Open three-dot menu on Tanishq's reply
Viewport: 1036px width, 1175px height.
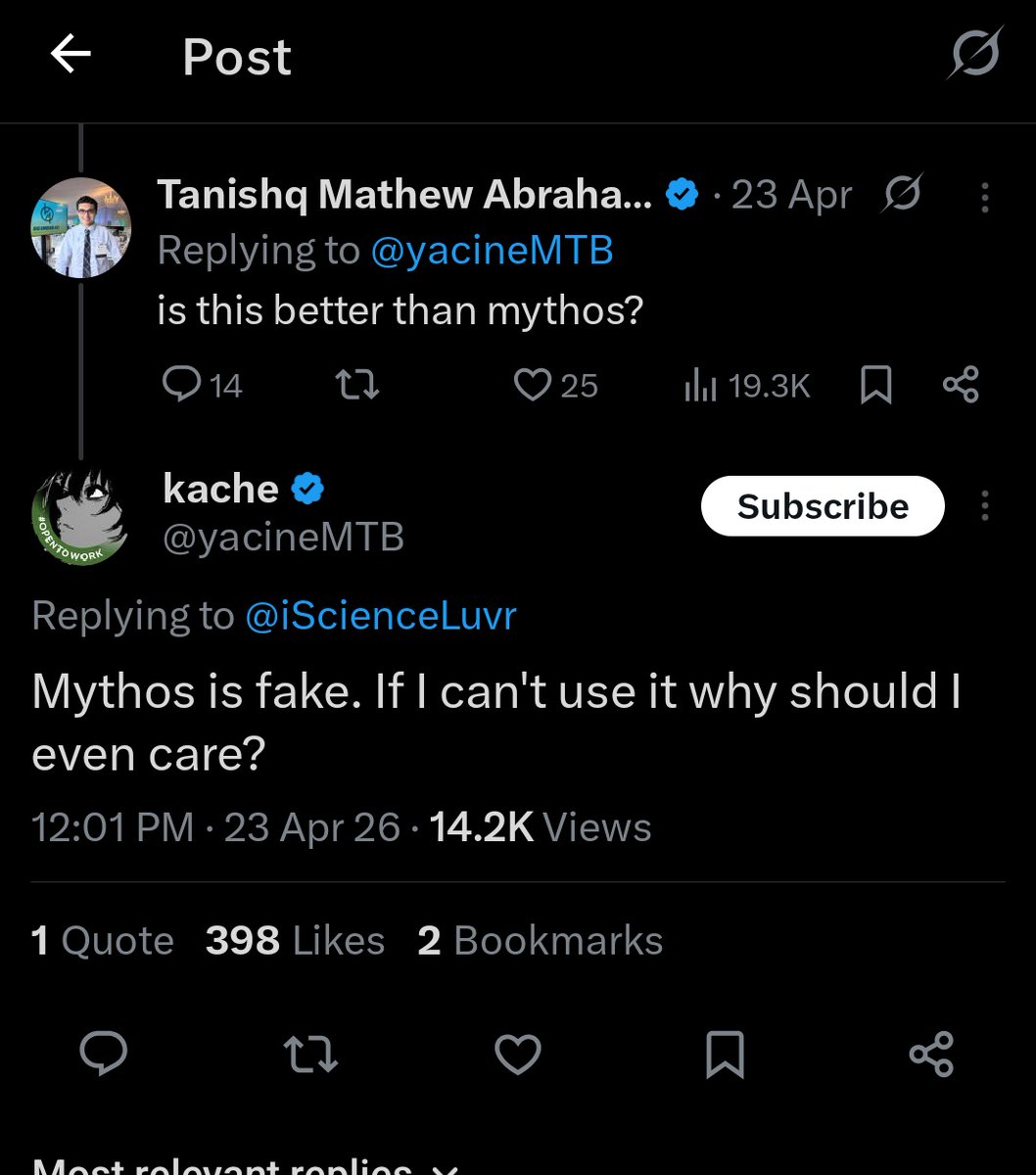coord(985,197)
